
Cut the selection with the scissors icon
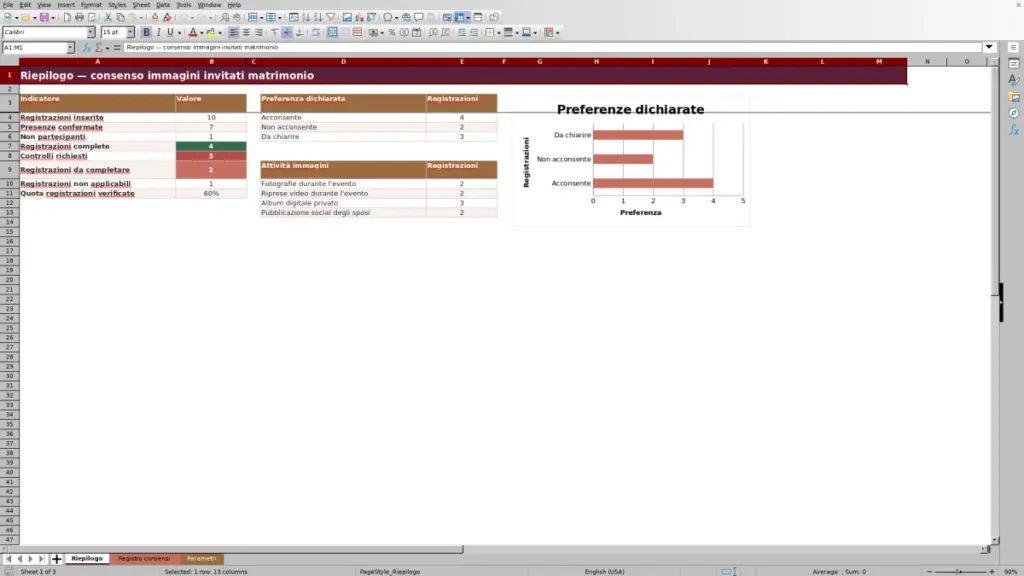click(108, 18)
